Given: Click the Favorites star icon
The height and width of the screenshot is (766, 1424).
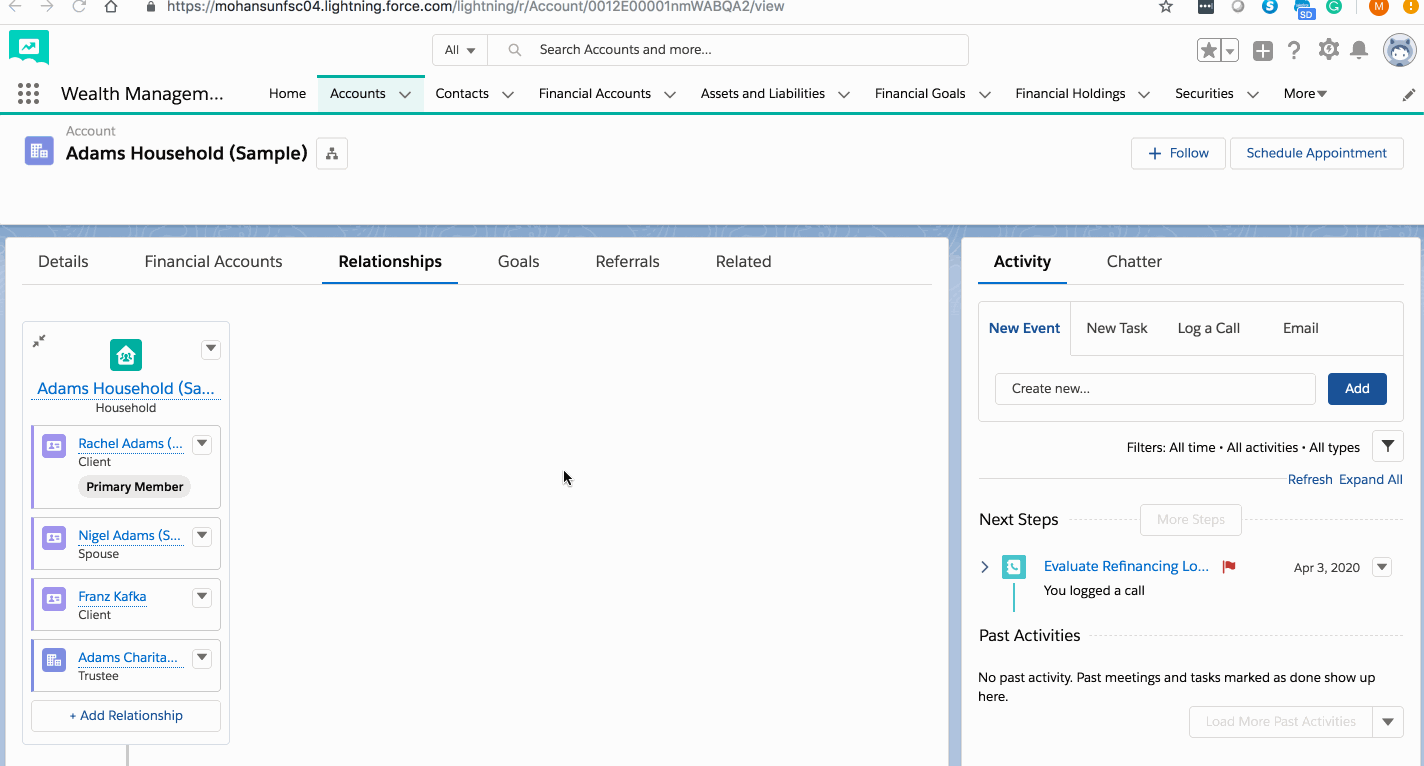Looking at the screenshot, I should pos(1208,50).
